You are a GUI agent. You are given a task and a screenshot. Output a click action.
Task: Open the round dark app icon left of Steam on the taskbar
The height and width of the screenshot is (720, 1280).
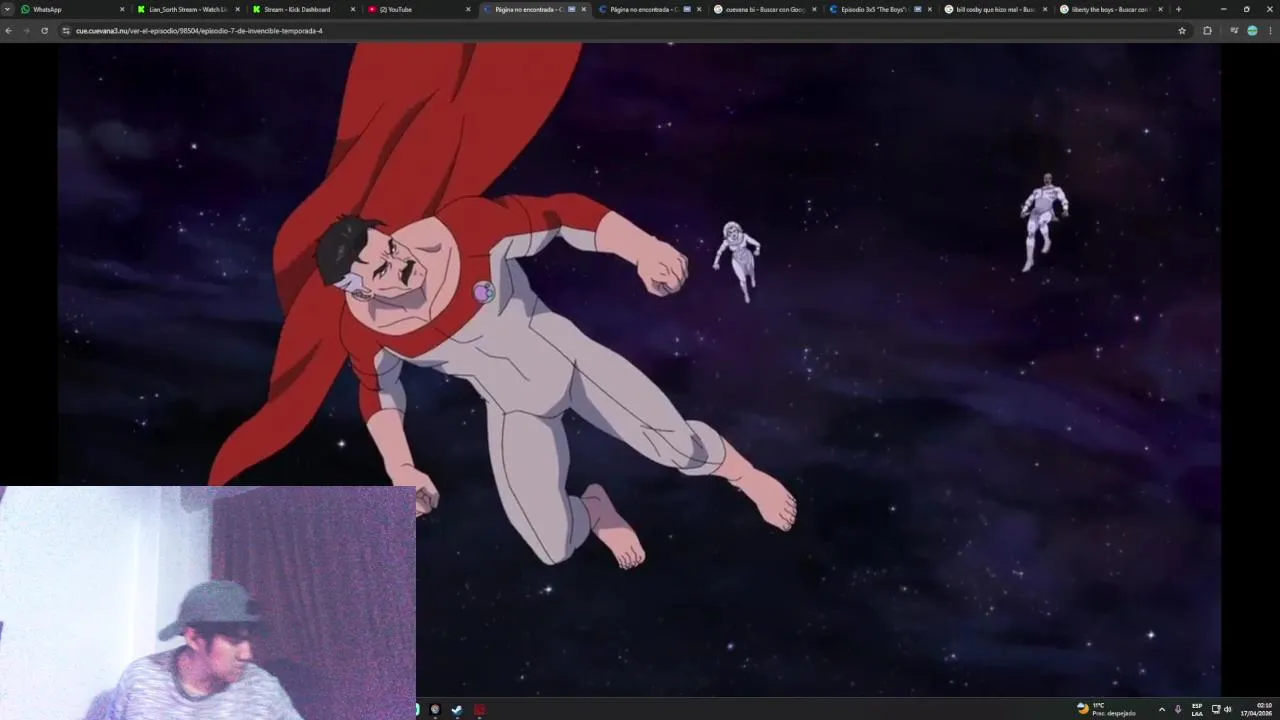pyautogui.click(x=435, y=709)
